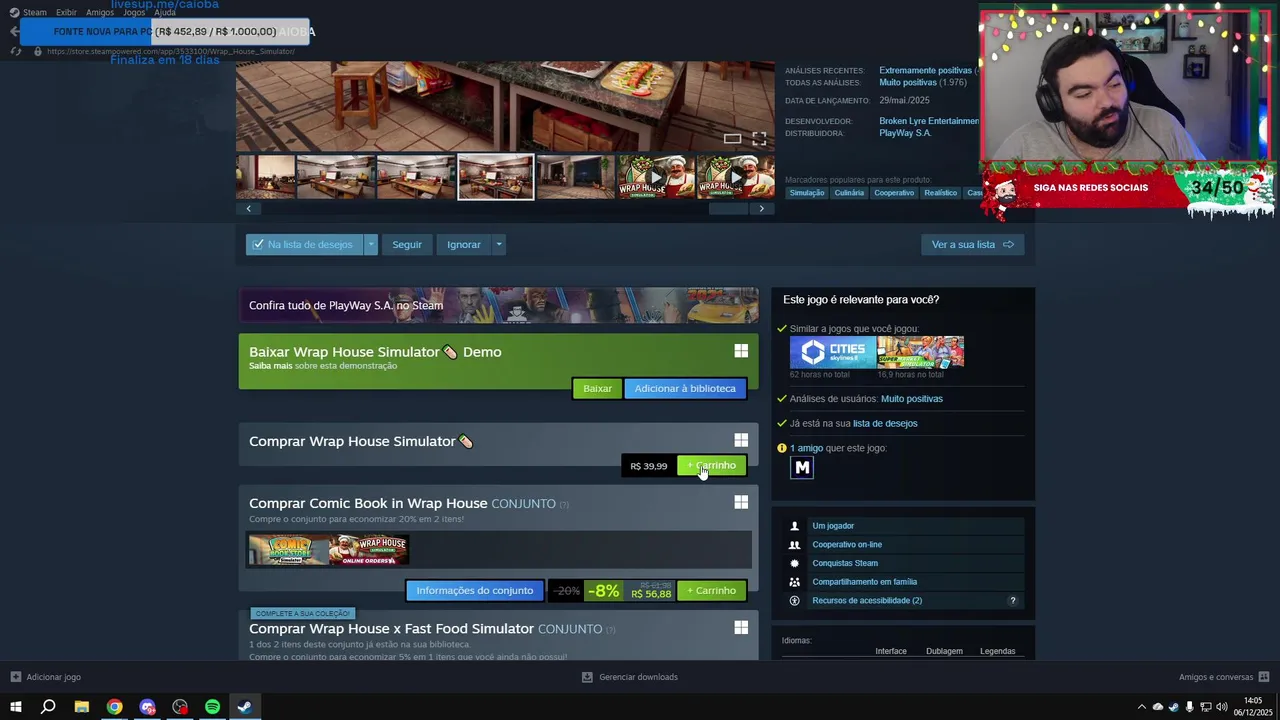The image size is (1280, 720).
Task: Open the dropdown arrow next to Ignorar
Action: (498, 244)
